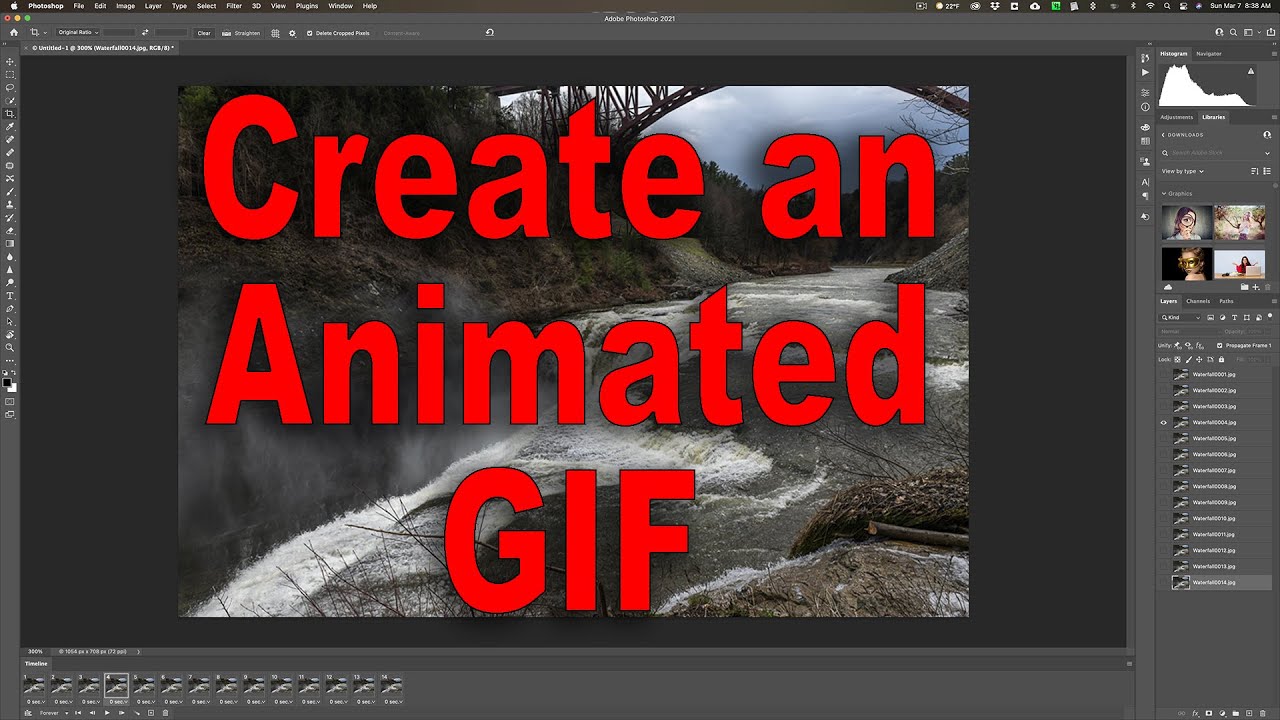Image resolution: width=1280 pixels, height=720 pixels.
Task: Open the Filter menu
Action: [x=233, y=6]
